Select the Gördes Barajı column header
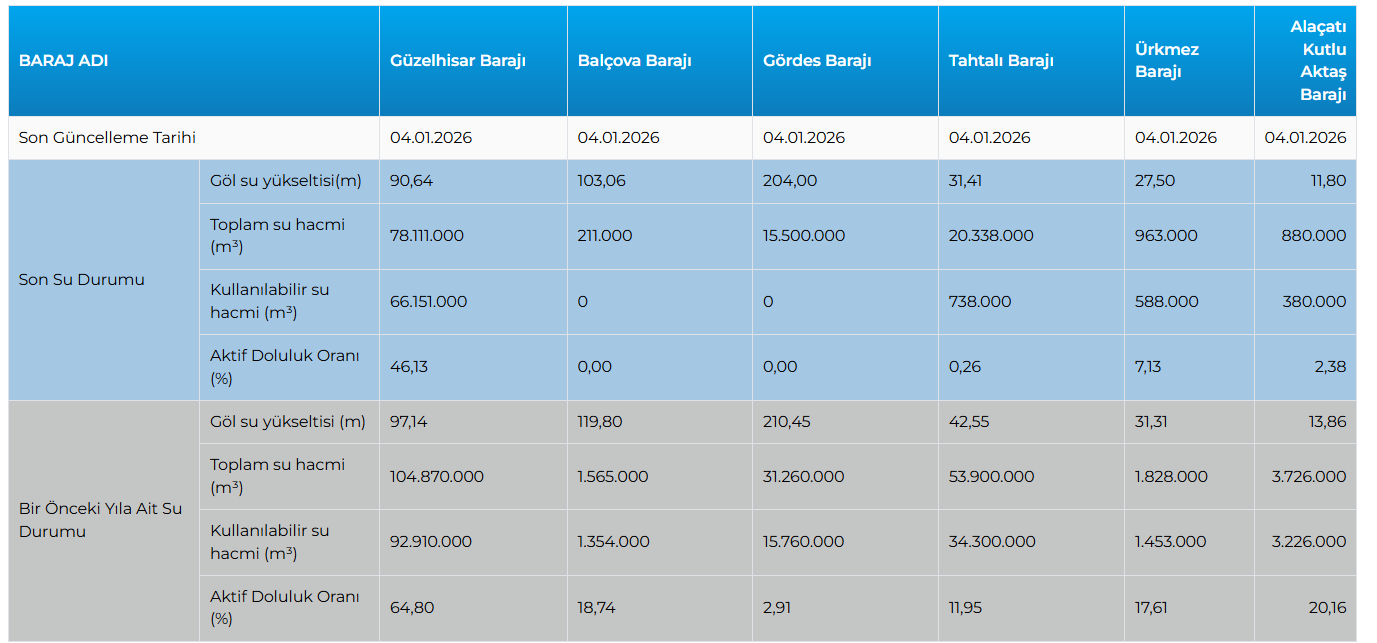Screen dimensions: 1377x643 (x=817, y=60)
